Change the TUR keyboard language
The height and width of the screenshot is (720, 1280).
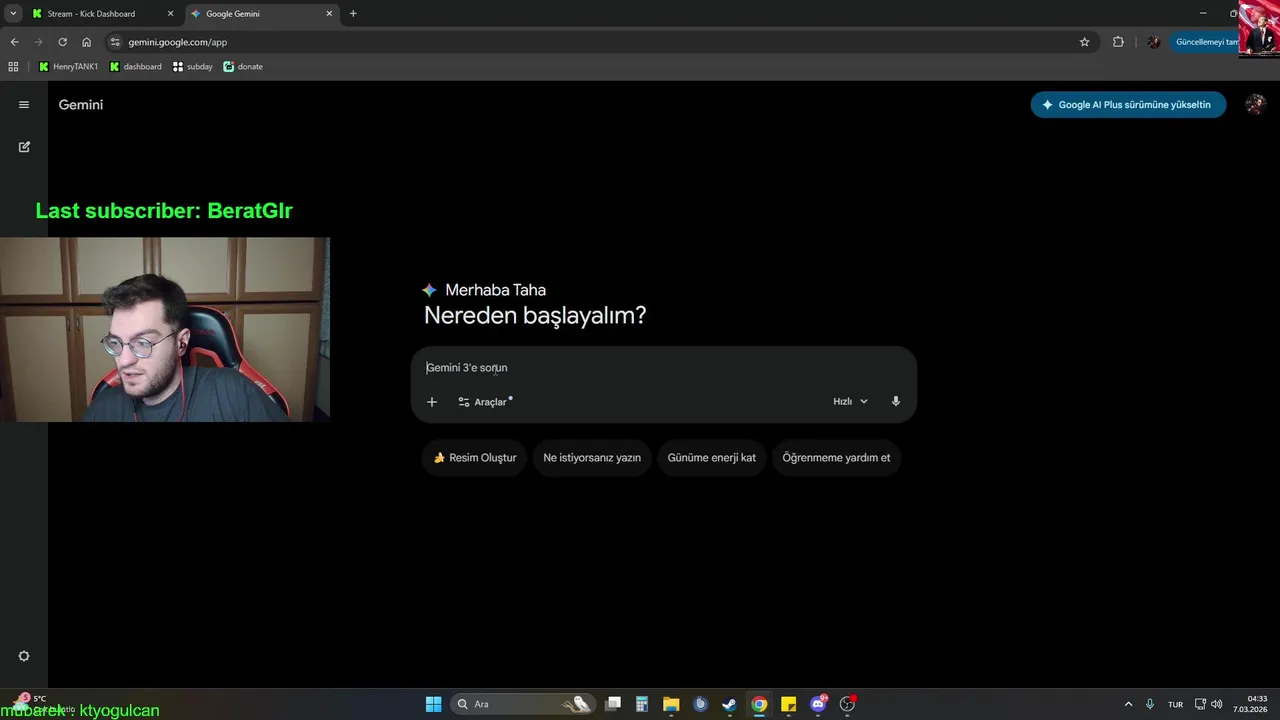[1176, 704]
